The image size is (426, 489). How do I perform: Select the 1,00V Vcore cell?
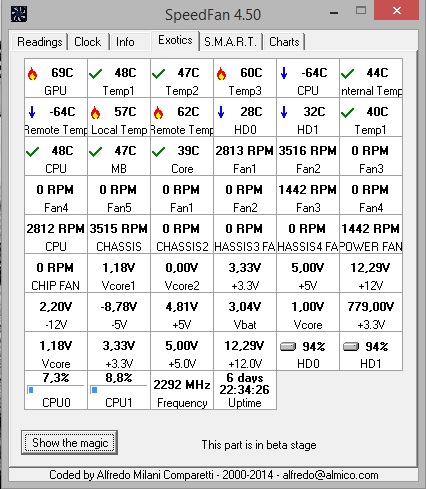pyautogui.click(x=308, y=312)
